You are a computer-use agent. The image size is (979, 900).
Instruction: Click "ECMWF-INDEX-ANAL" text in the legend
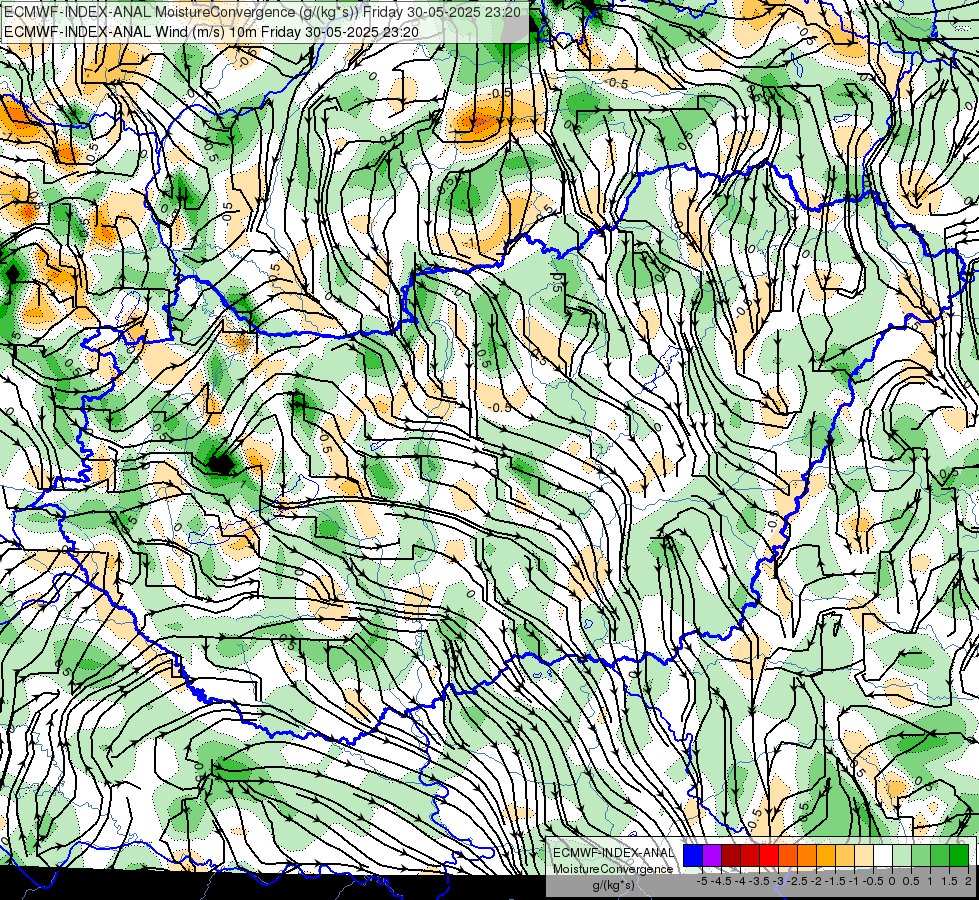(x=614, y=853)
